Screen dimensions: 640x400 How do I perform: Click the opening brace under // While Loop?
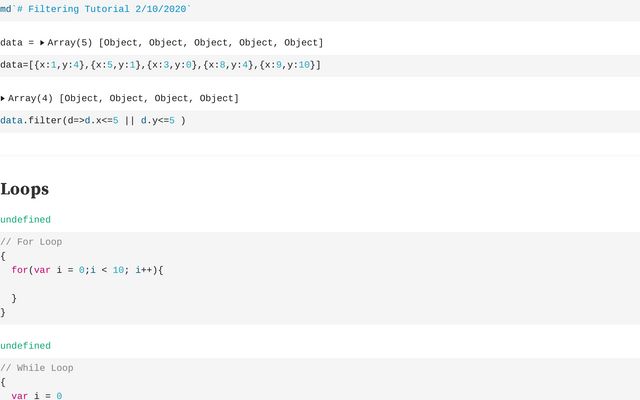(3, 382)
